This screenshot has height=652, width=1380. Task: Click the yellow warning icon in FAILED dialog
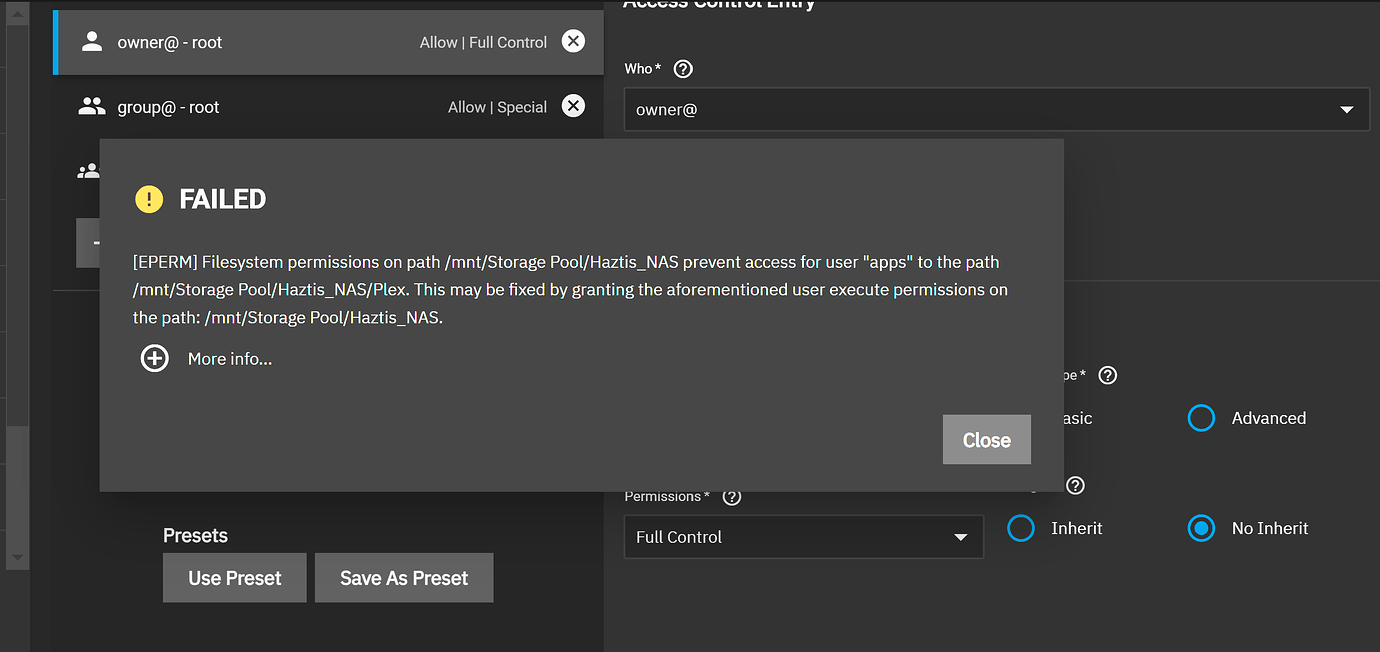click(148, 198)
